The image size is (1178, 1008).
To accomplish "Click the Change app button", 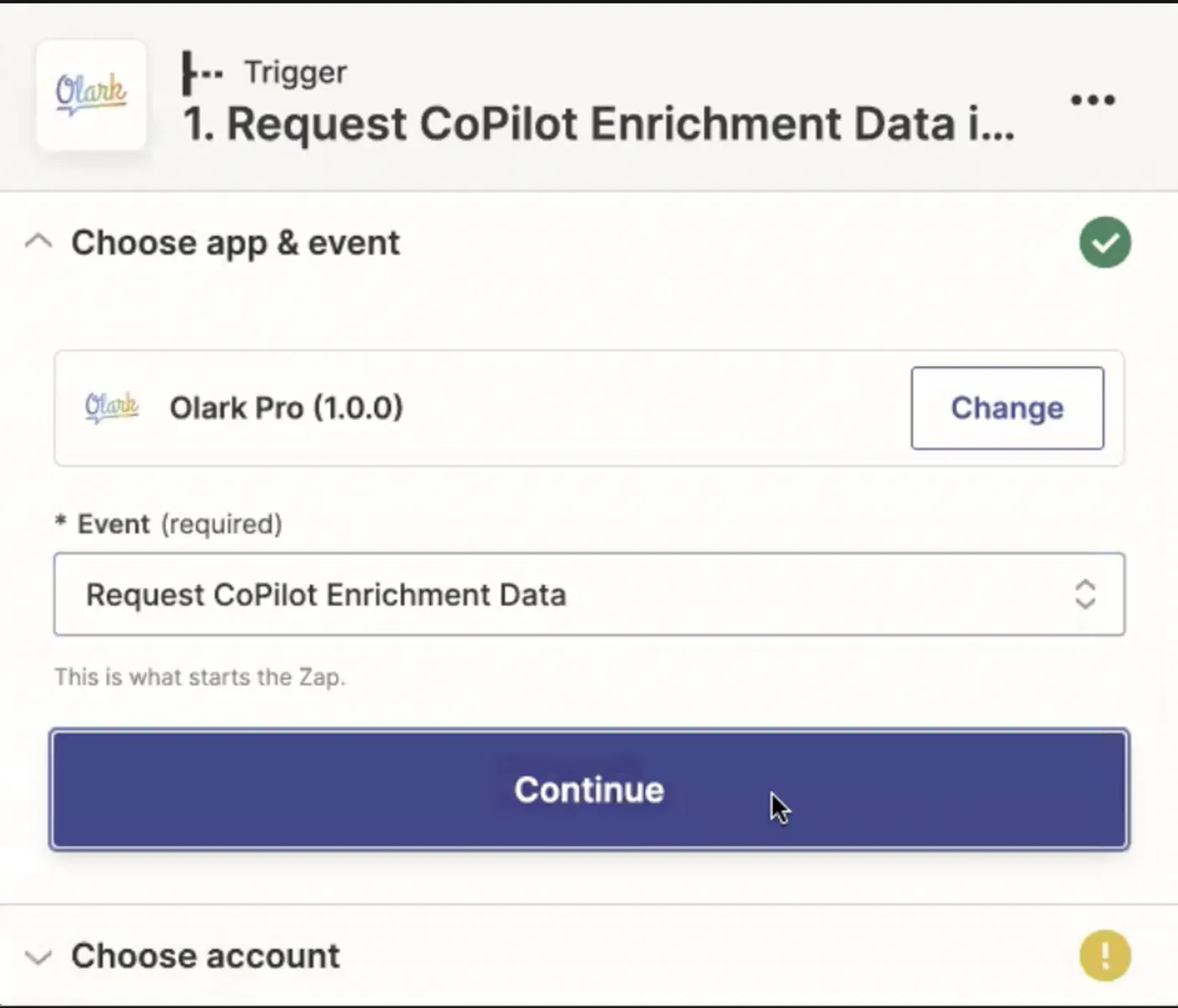I will (1007, 408).
